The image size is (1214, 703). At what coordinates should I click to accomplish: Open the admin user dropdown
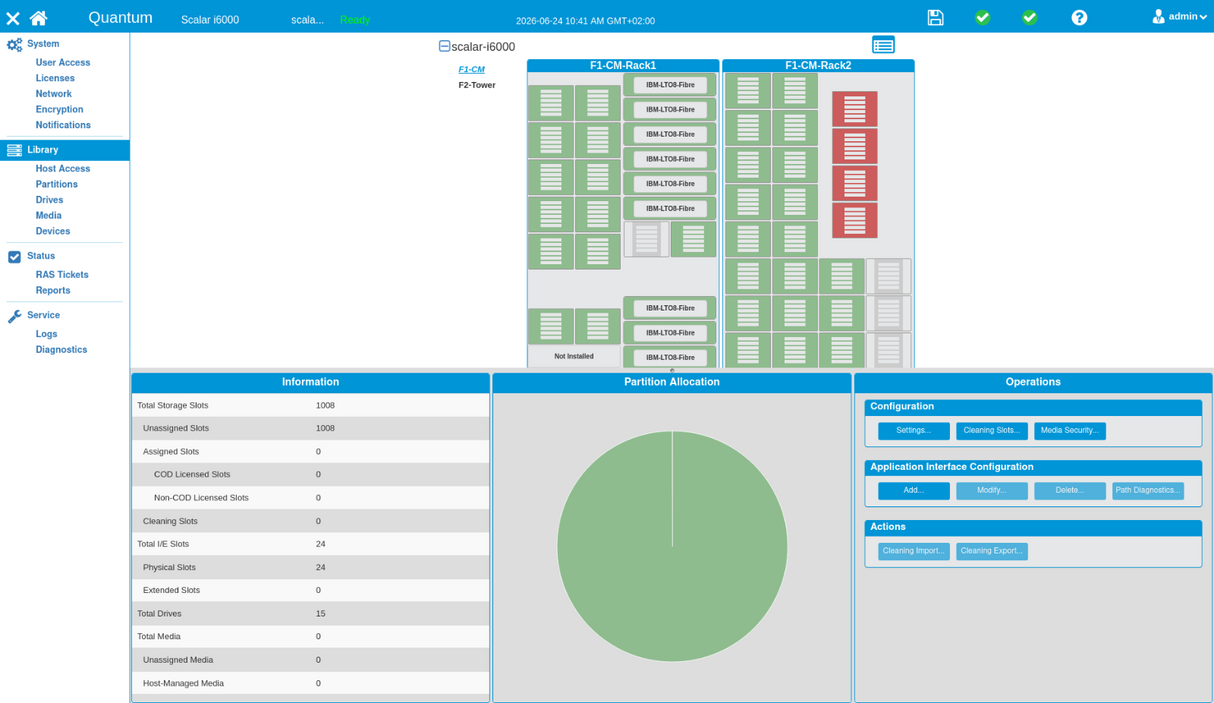pyautogui.click(x=1179, y=17)
